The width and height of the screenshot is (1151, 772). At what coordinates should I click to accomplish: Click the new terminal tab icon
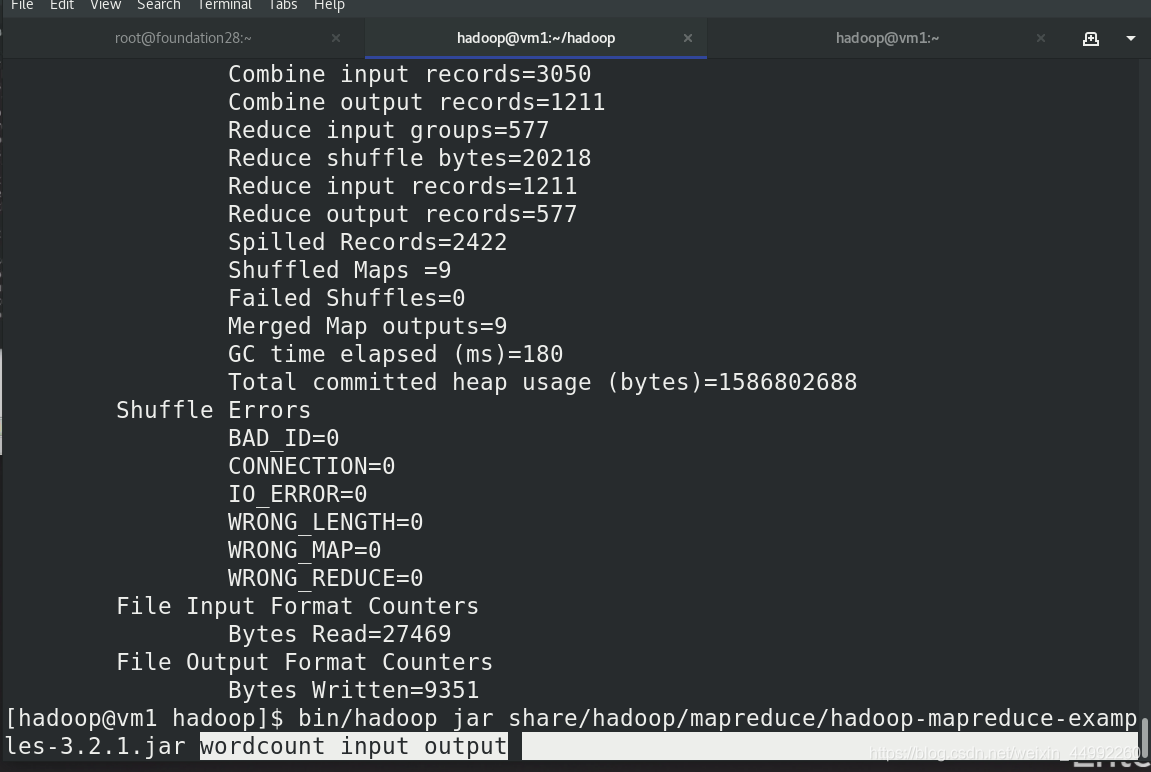pyautogui.click(x=1091, y=38)
